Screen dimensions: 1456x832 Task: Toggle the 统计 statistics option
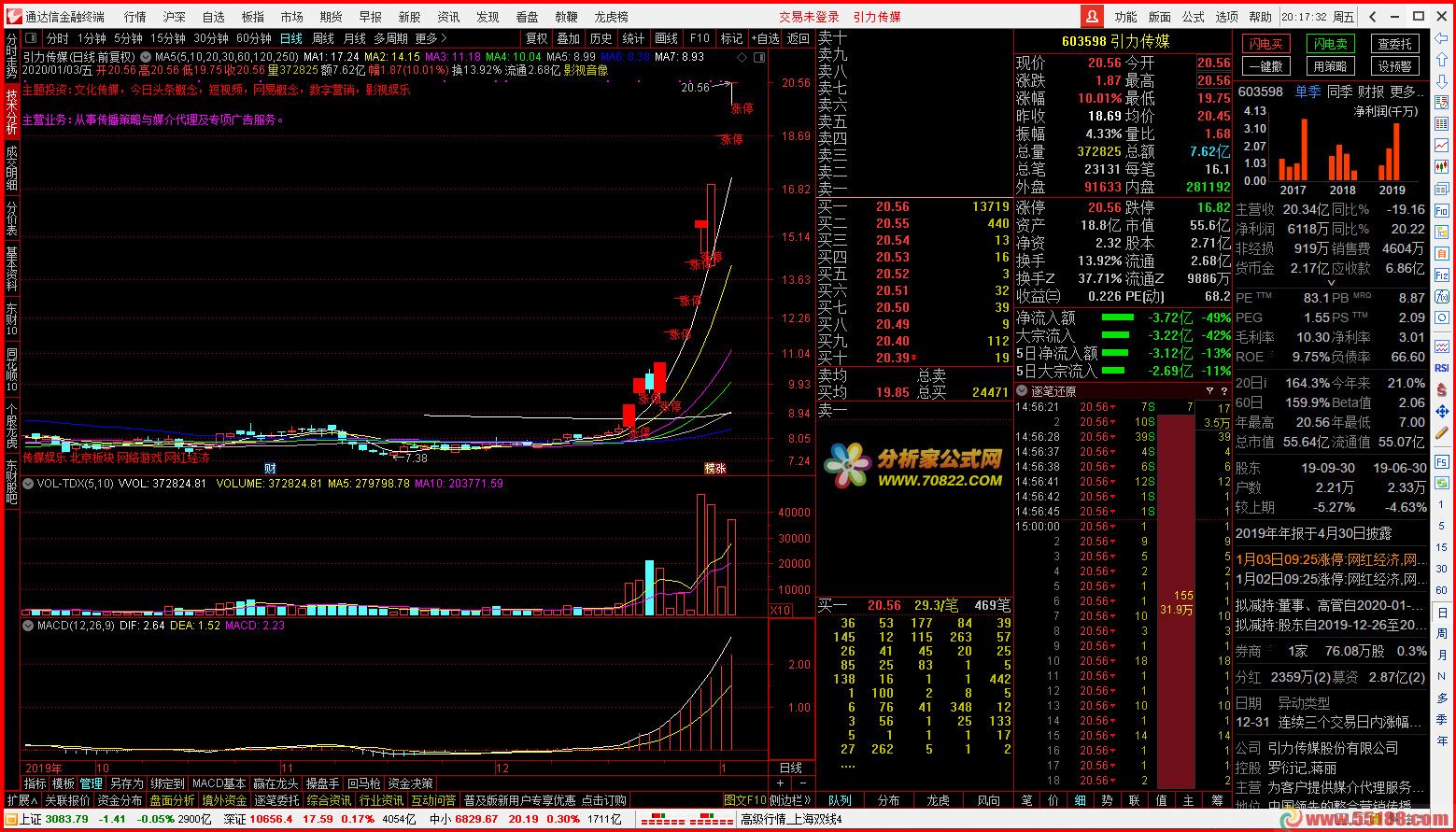point(633,38)
